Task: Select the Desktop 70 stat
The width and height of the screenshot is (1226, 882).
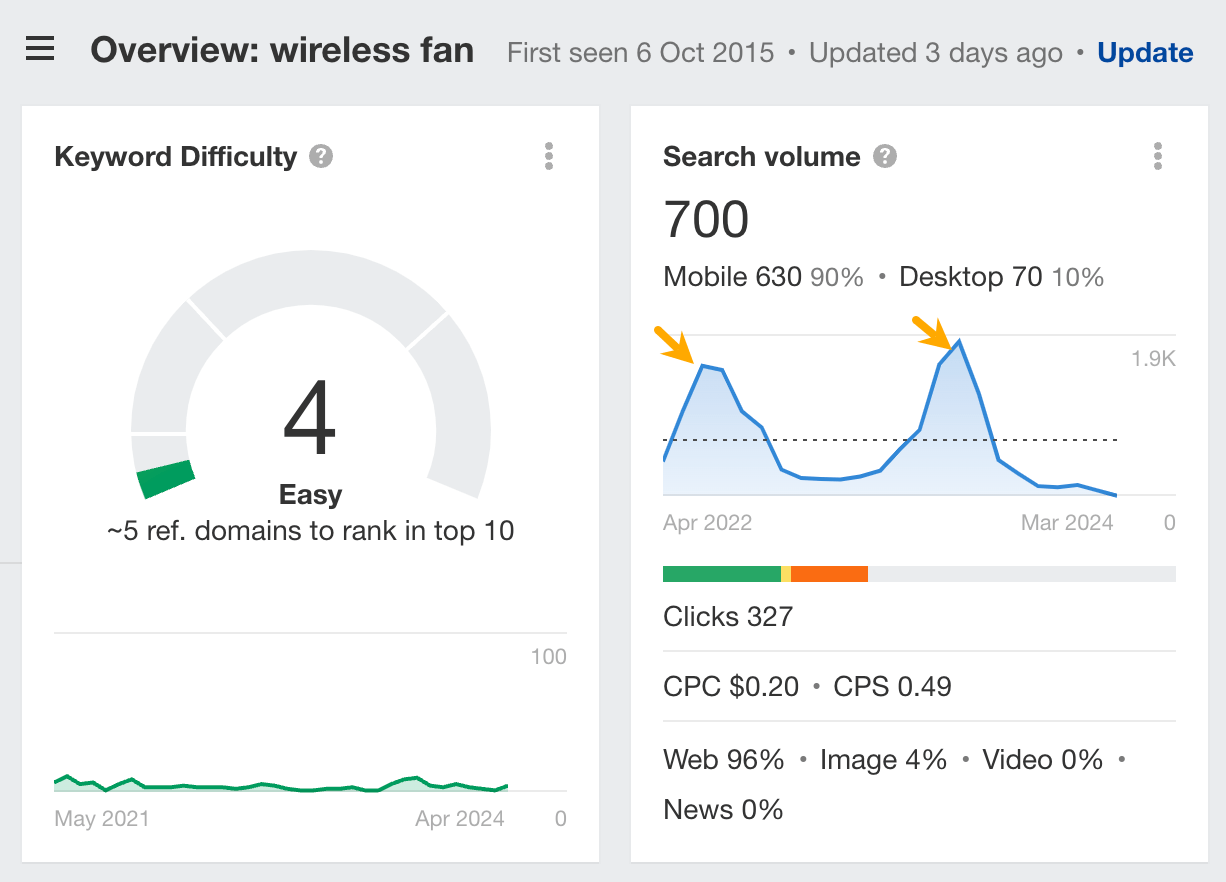Action: click(x=970, y=277)
